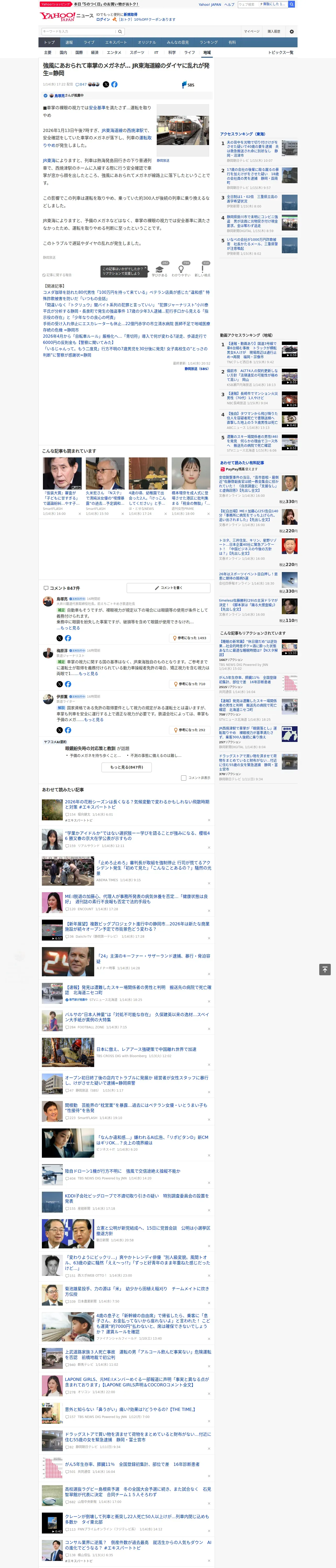Open access ranking item 1 thumbnail
Viewport: 336px width, 1568px height.
[x=290, y=148]
